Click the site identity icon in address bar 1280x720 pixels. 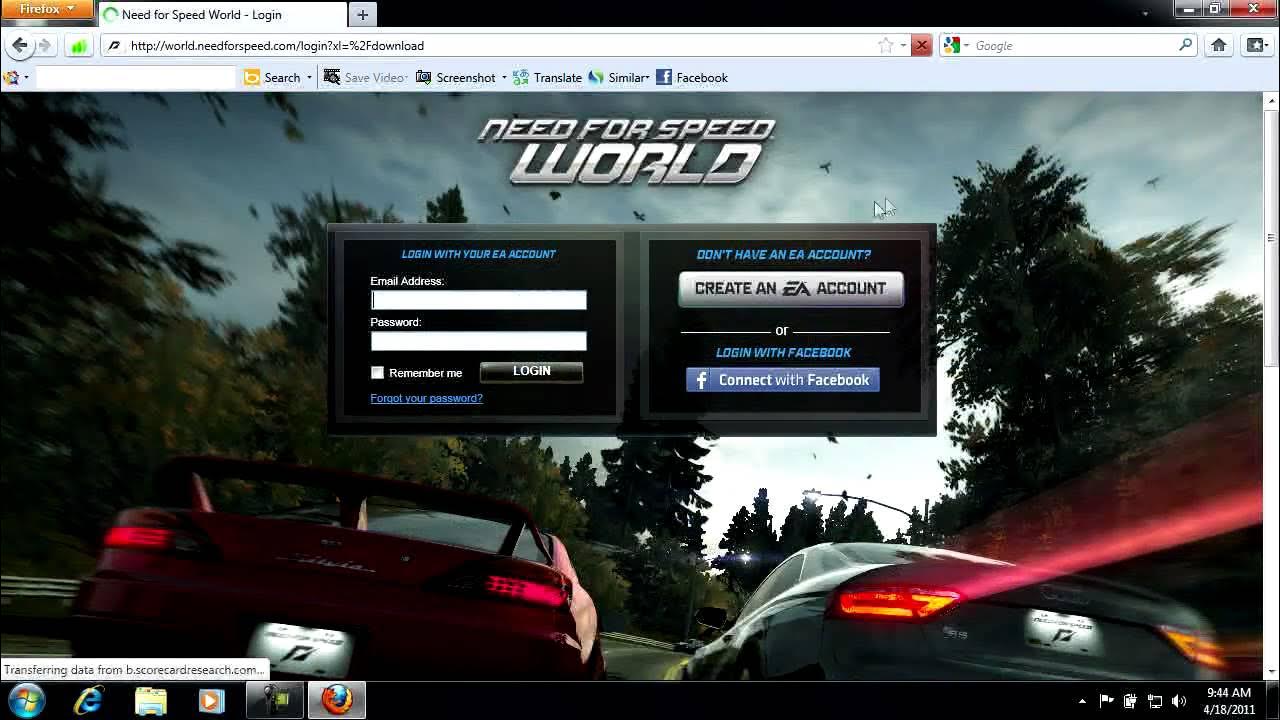(x=113, y=45)
